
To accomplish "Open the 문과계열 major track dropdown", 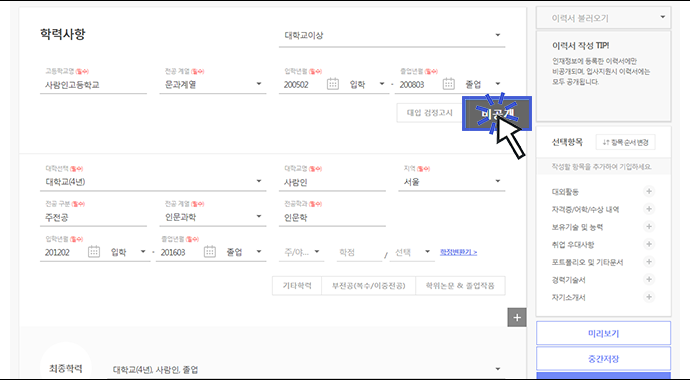I will [x=213, y=84].
